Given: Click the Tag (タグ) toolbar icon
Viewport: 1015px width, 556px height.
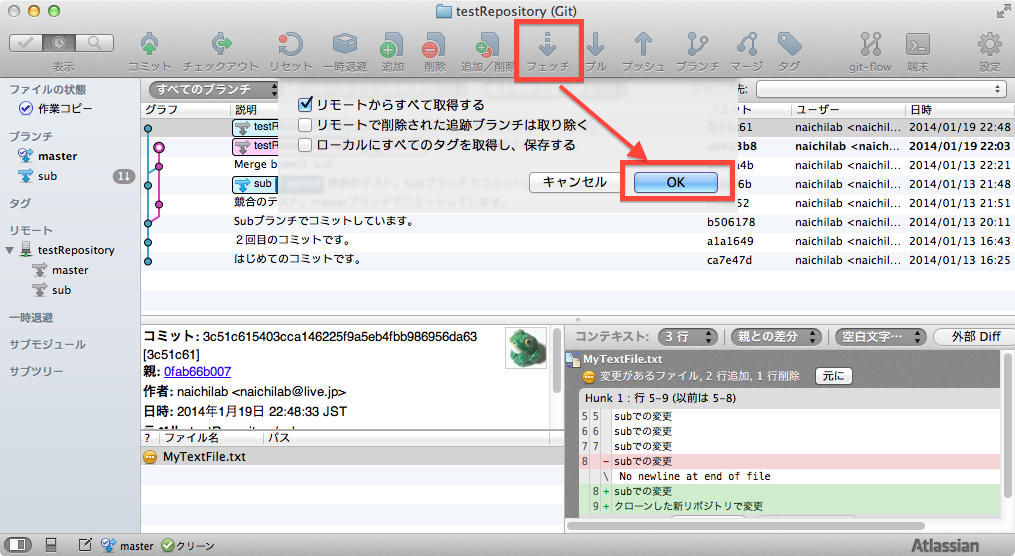Looking at the screenshot, I should click(x=789, y=45).
